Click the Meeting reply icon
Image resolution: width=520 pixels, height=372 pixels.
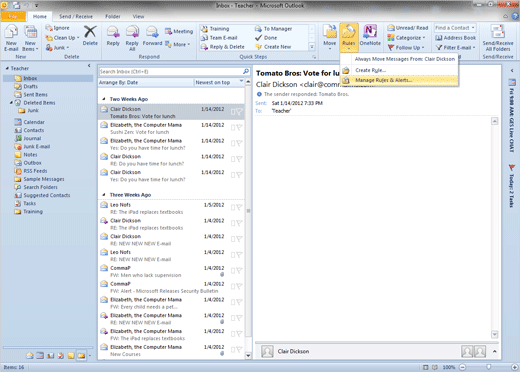tap(168, 31)
